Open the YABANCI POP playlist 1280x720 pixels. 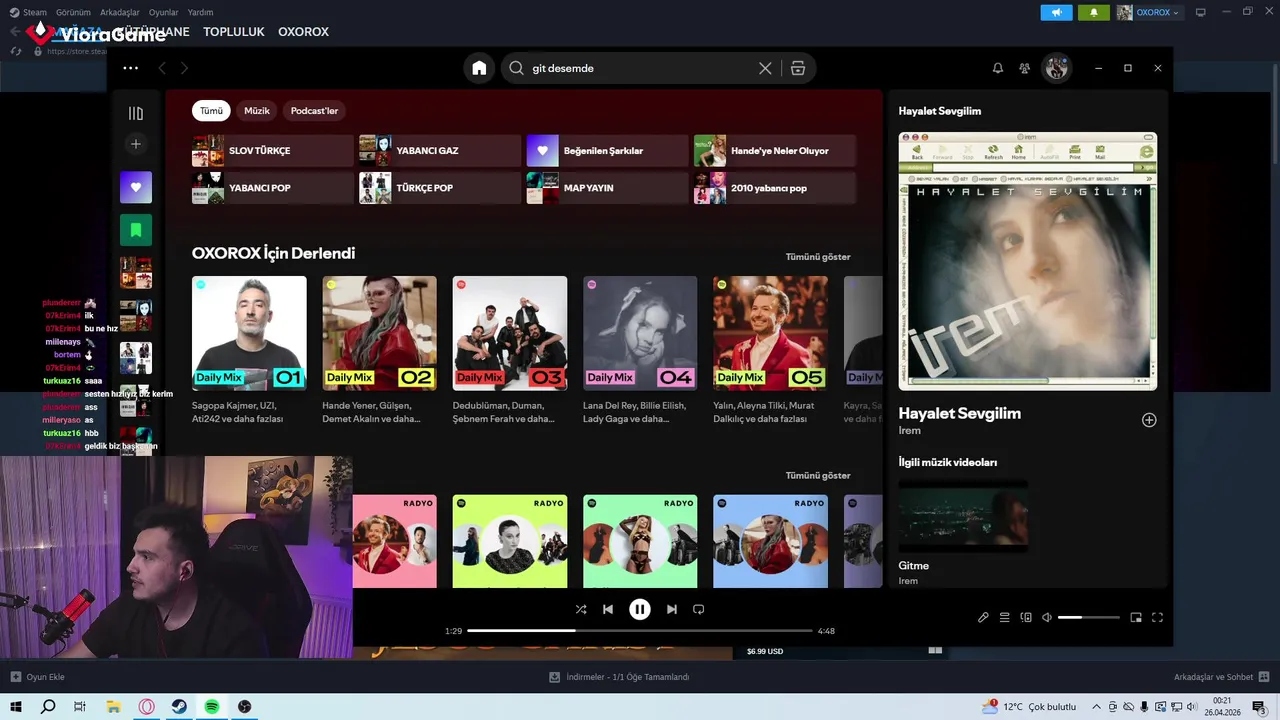273,188
